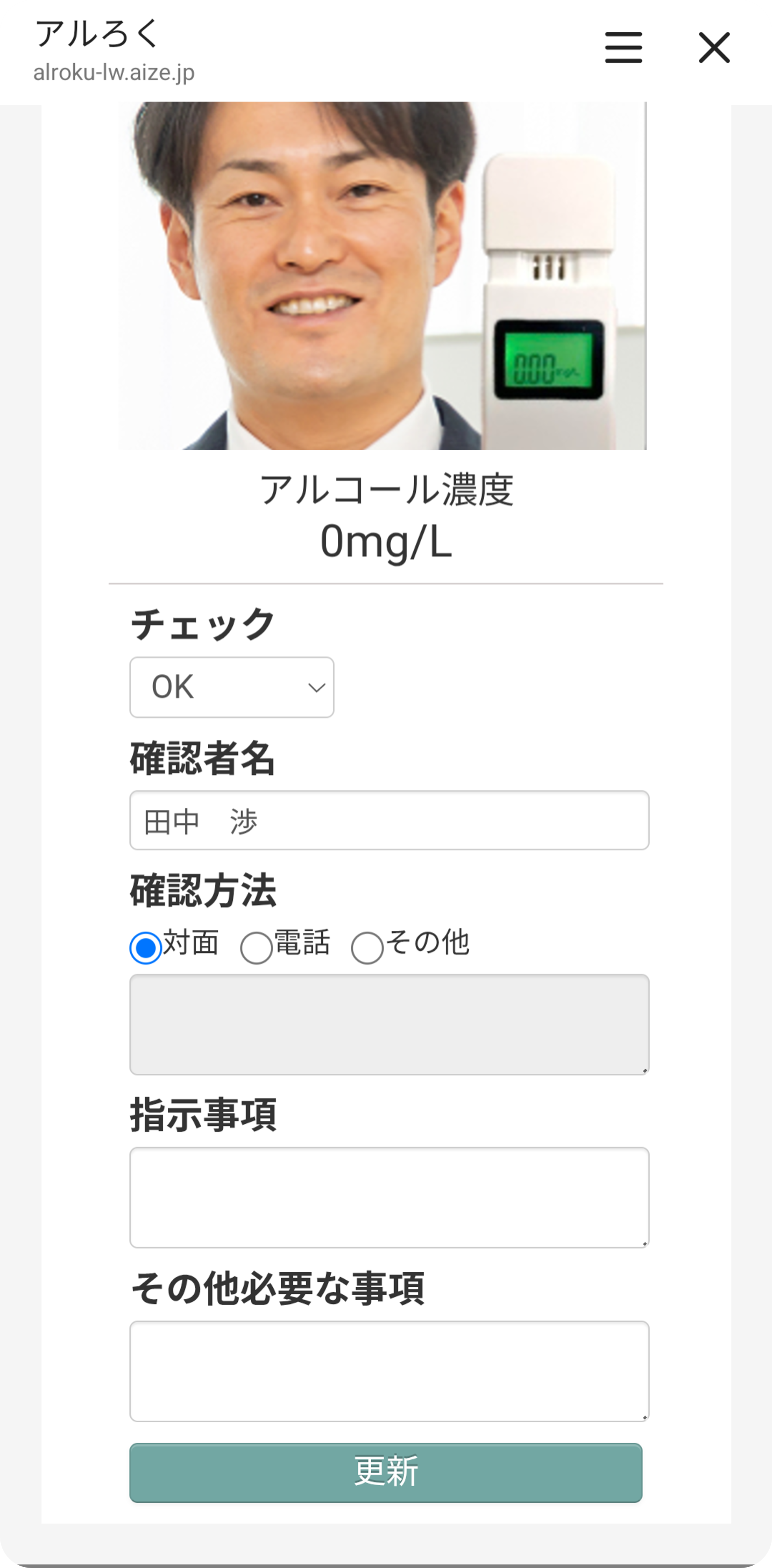772x1568 pixels.
Task: Open the hamburger menu icon
Action: tap(623, 48)
